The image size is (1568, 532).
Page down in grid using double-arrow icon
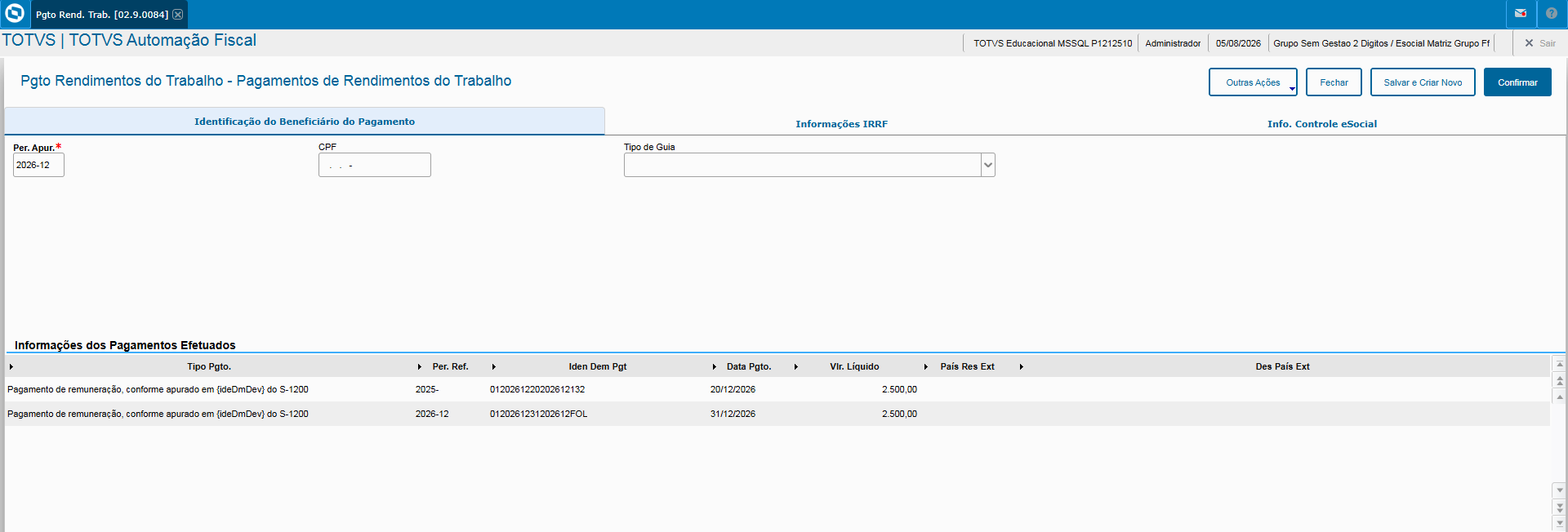click(x=1560, y=508)
